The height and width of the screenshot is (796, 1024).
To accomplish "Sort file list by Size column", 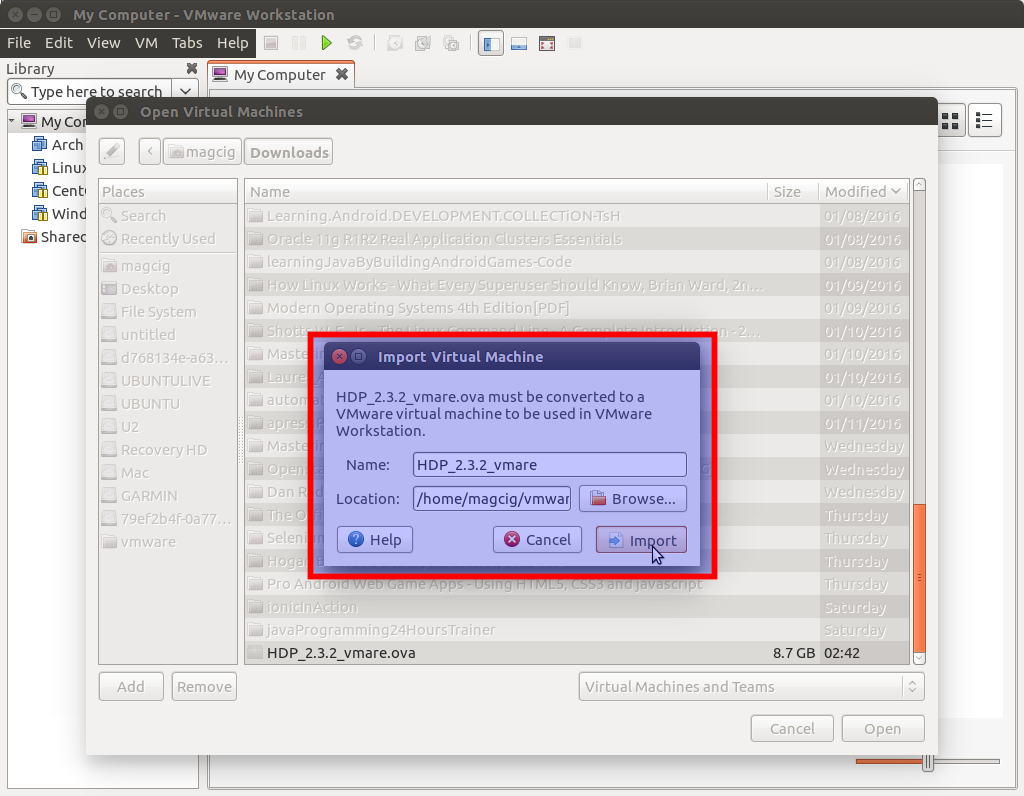I will 793,192.
